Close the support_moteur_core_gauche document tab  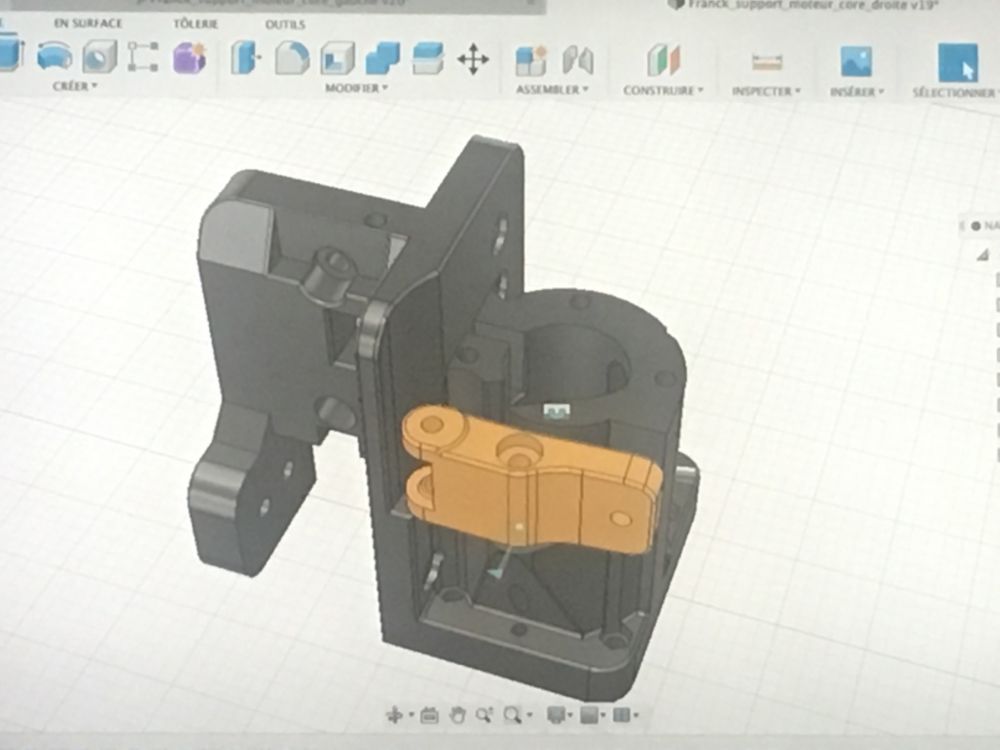530,3
